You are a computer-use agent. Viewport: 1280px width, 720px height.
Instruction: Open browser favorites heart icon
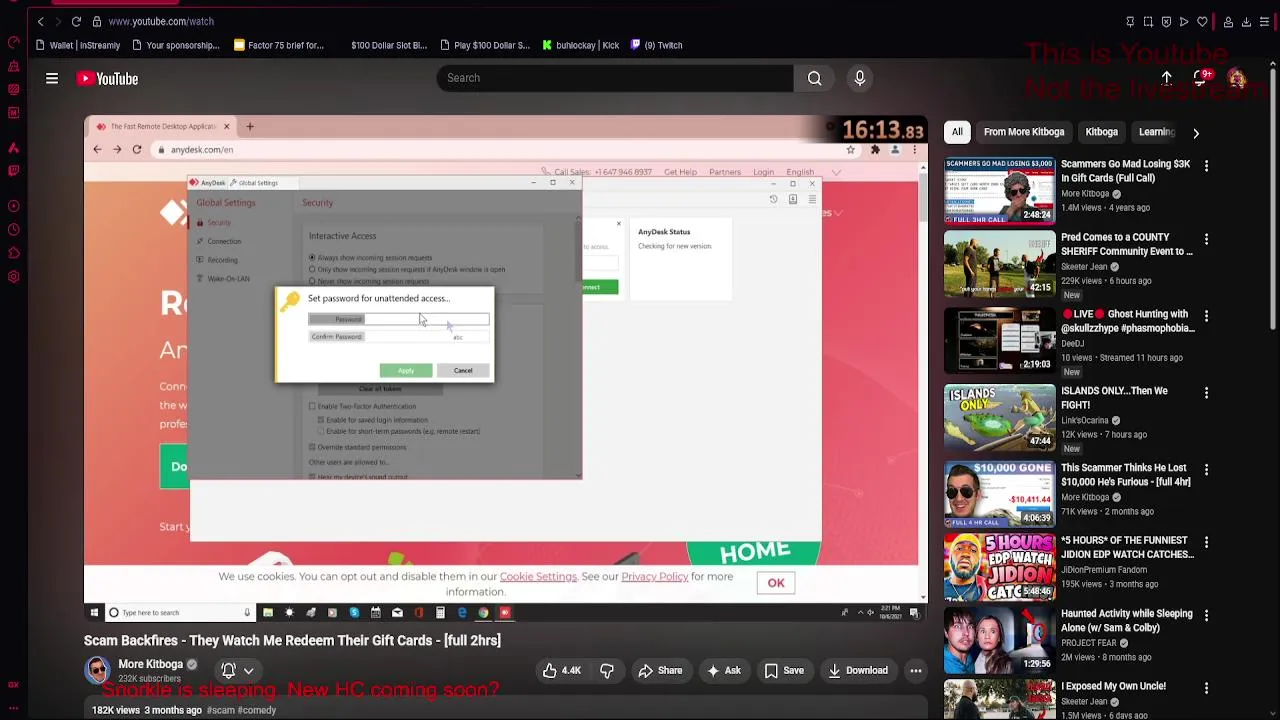click(x=1202, y=21)
